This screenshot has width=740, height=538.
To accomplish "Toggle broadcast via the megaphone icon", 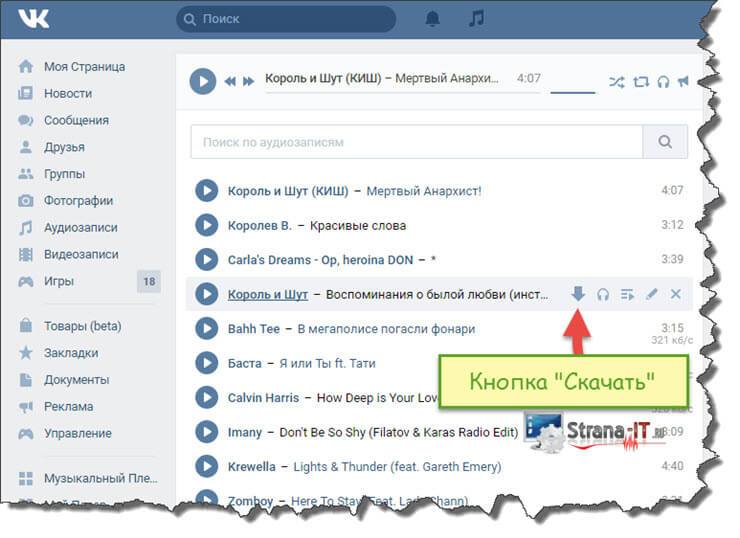I will click(683, 81).
